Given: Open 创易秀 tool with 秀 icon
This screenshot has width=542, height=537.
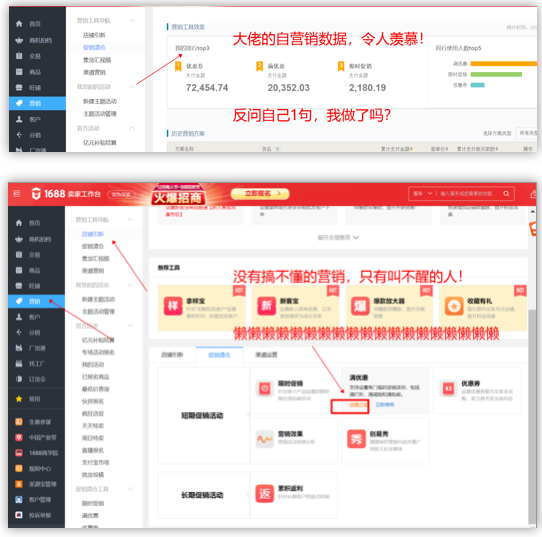Looking at the screenshot, I should tap(356, 439).
